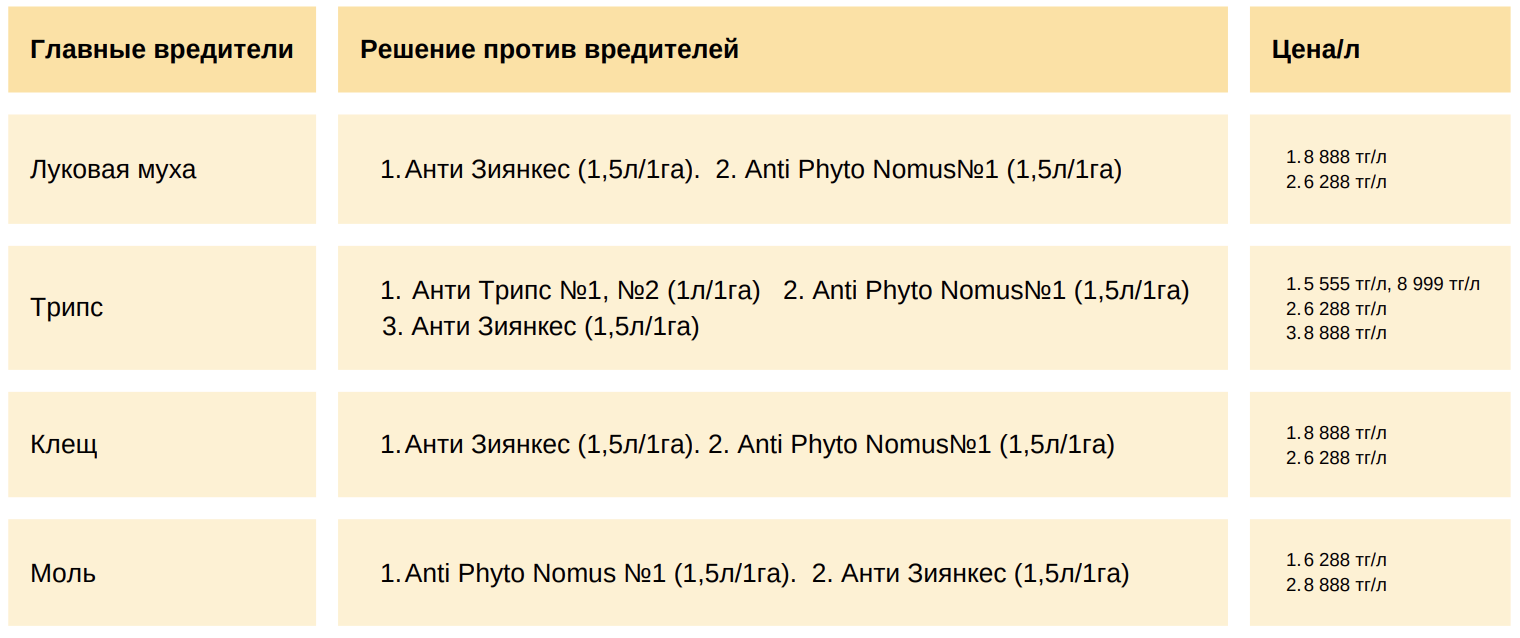Click "3. Анти Зиянкес (1,5л/1га)" in Трипс row
The image size is (1520, 638).
coord(541,326)
